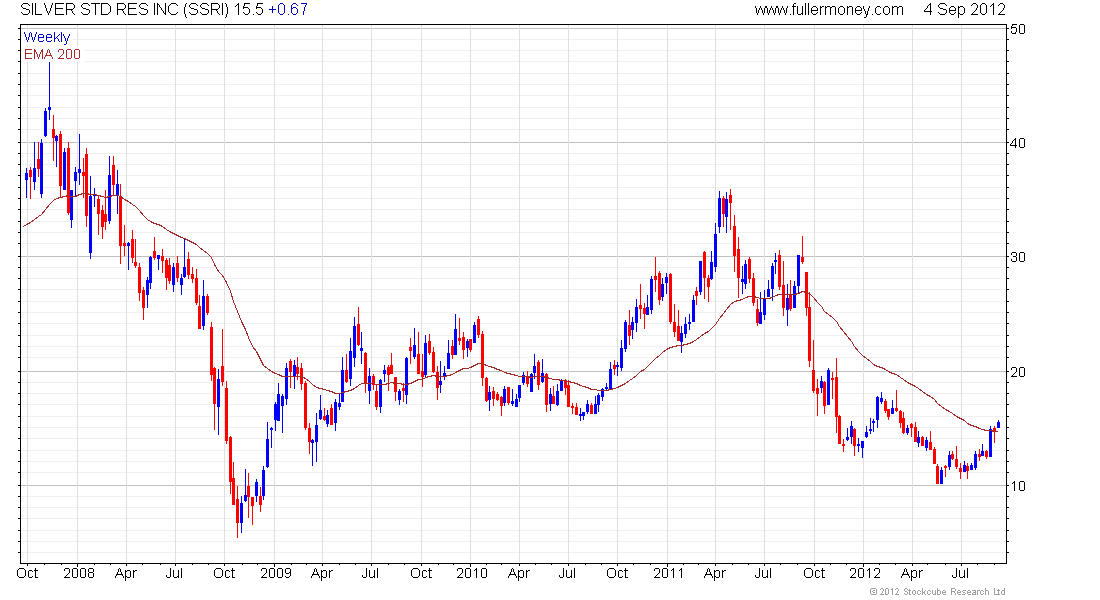This screenshot has width=1100, height=600.
Task: Click the Stockcube Research Ltd copyright text
Action: click(937, 592)
